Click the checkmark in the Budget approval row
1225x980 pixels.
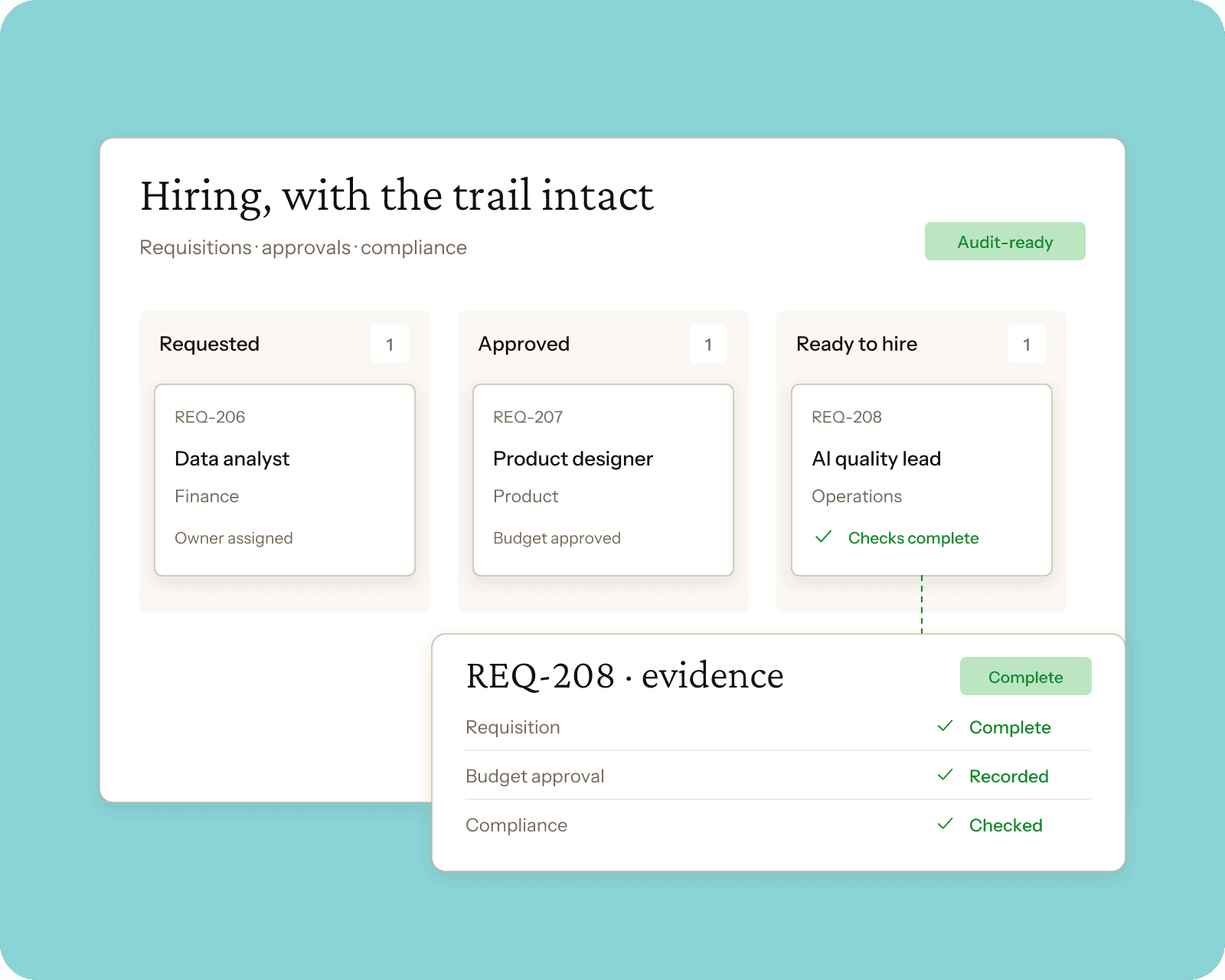coord(946,775)
